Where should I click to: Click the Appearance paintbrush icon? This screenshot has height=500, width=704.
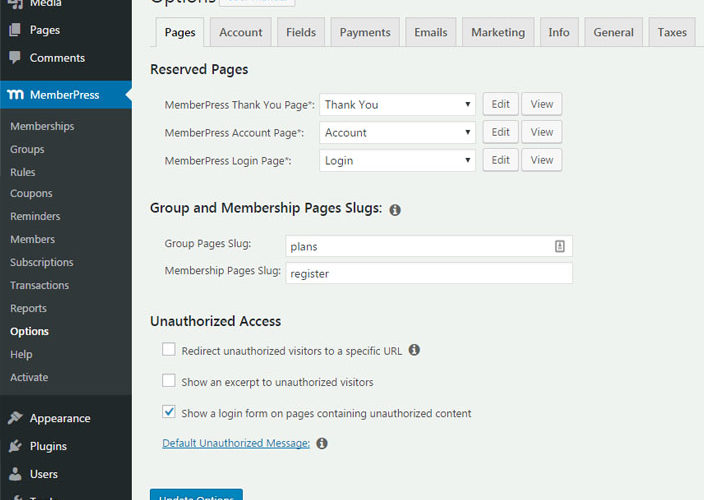(x=16, y=418)
